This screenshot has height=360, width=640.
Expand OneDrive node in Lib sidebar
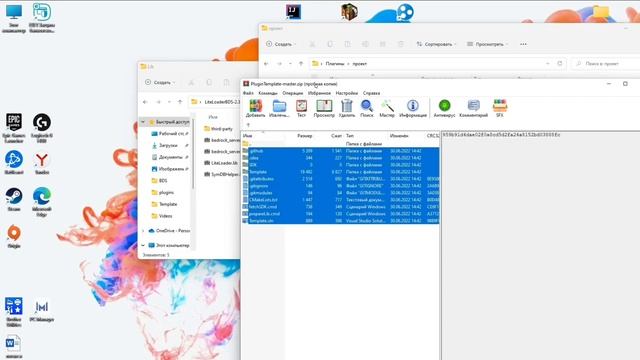143,231
